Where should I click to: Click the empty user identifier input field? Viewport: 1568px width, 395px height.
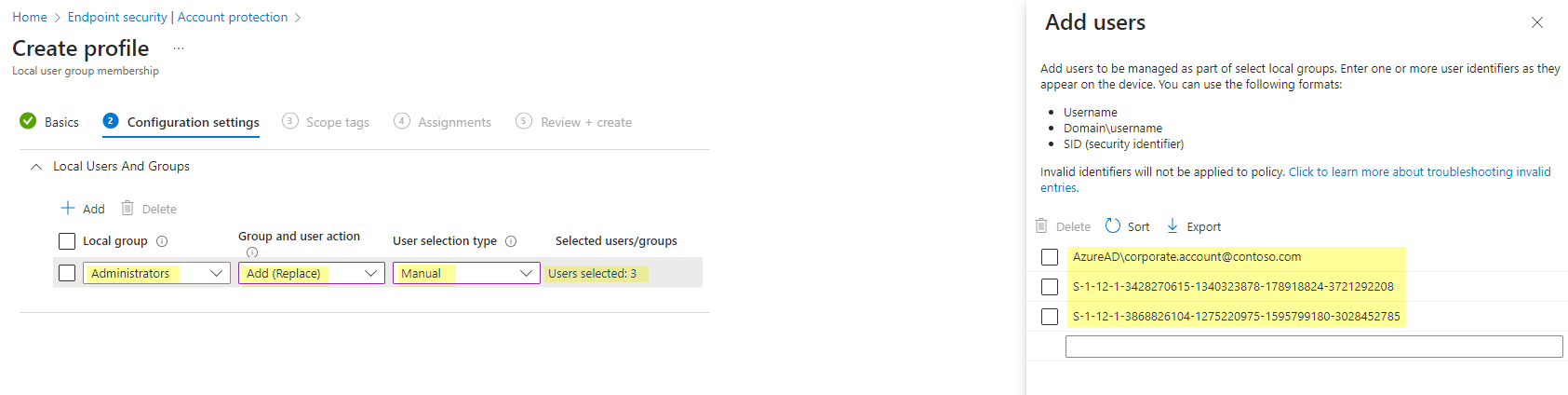point(1314,347)
